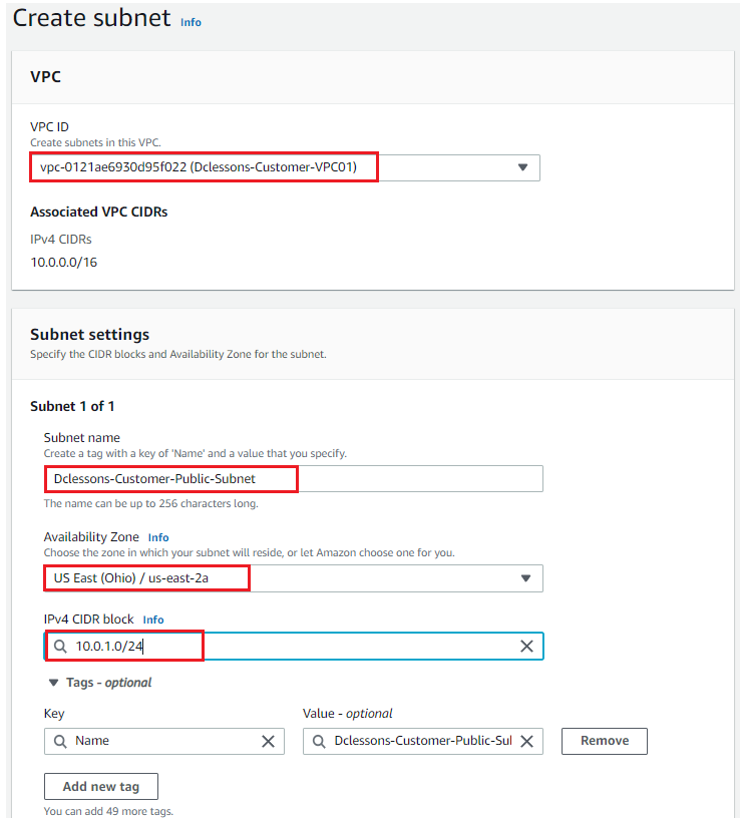
Task: Click the Remove button for the Name tag
Action: pos(604,741)
